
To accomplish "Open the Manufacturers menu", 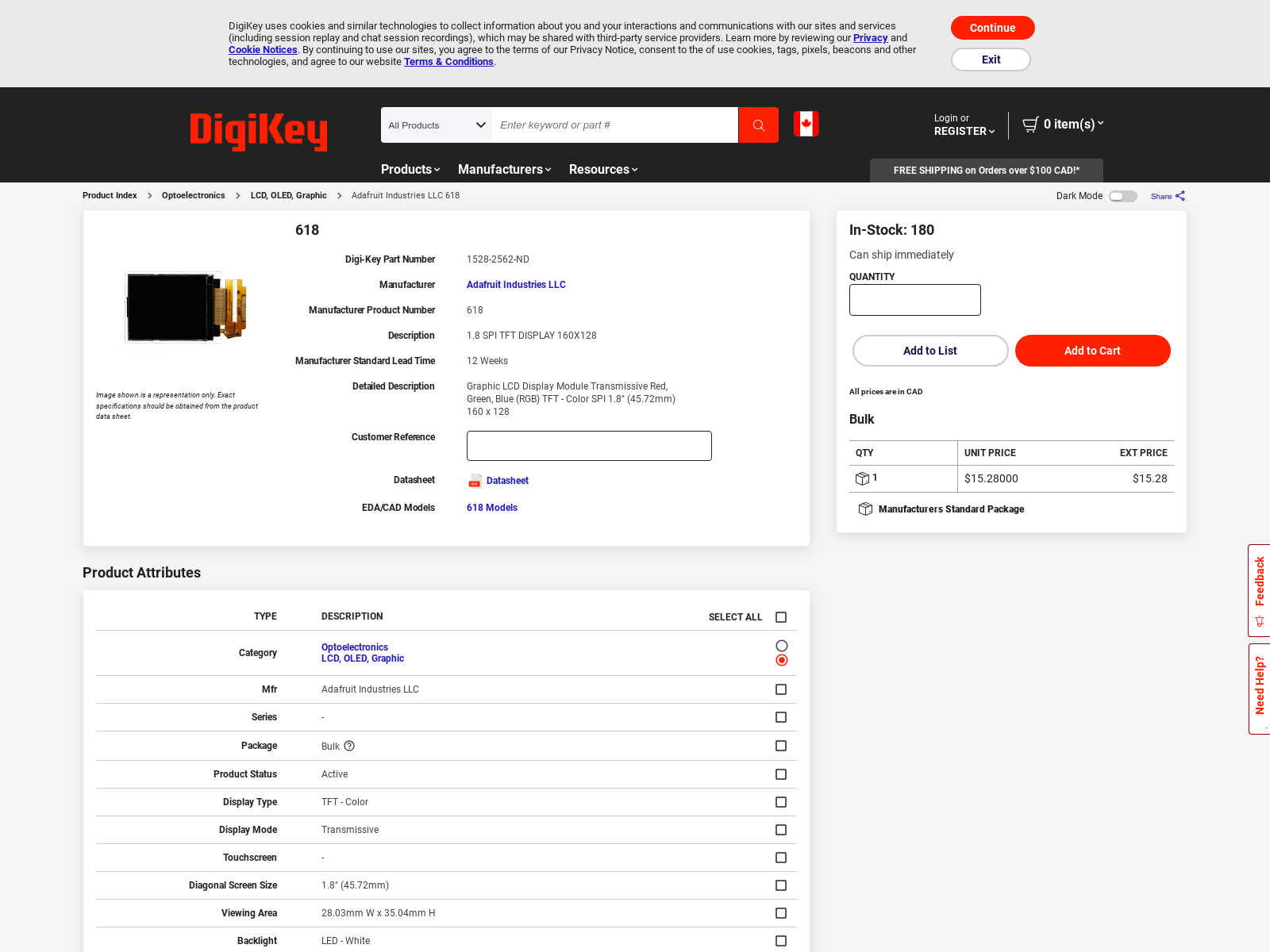I will click(504, 169).
